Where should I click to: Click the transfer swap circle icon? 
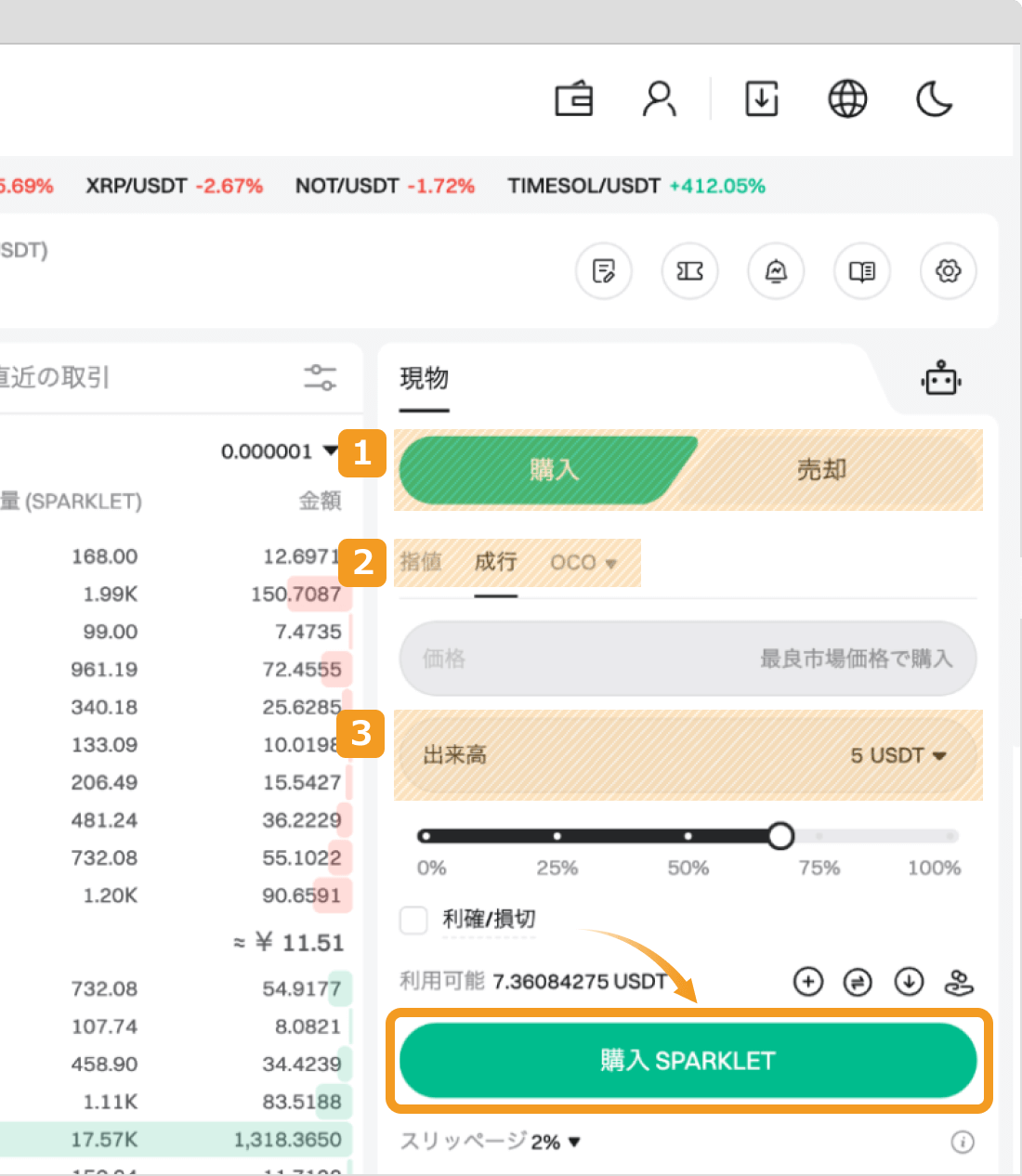coord(858,981)
